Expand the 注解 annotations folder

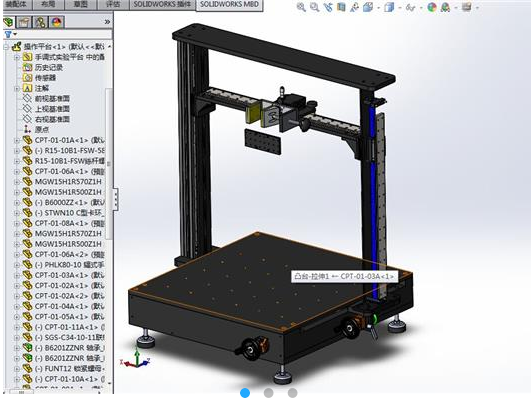17,88
